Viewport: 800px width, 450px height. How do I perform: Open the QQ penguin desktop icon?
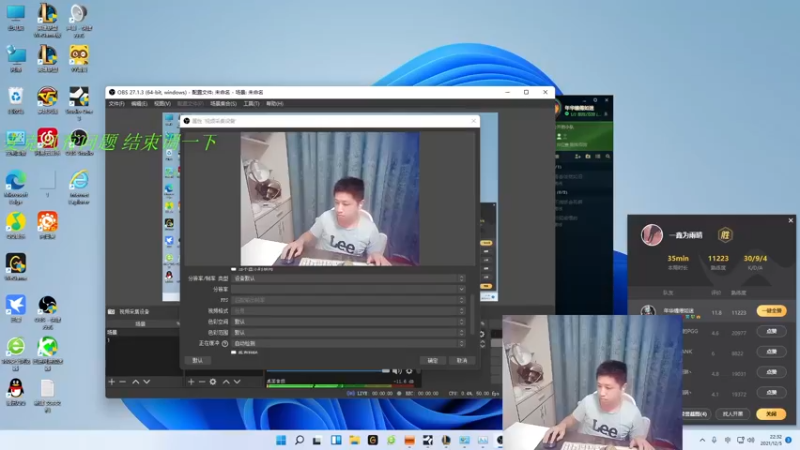[16, 392]
